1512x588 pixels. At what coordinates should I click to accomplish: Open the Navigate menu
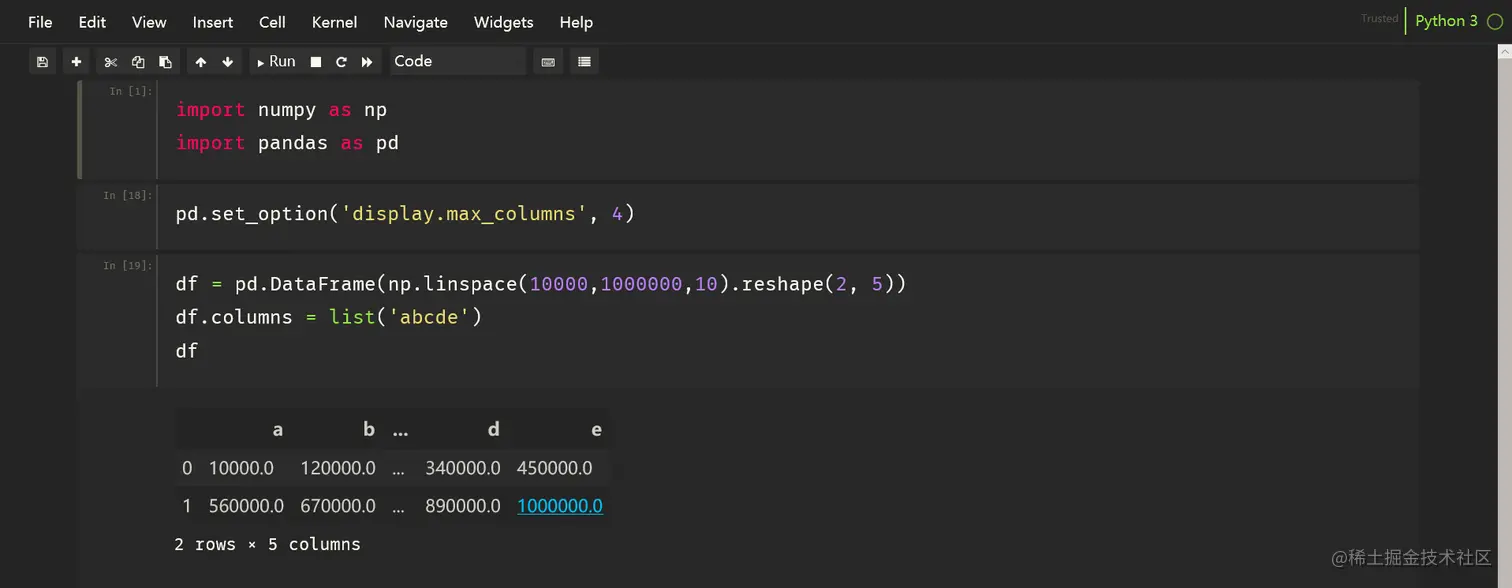coord(416,22)
